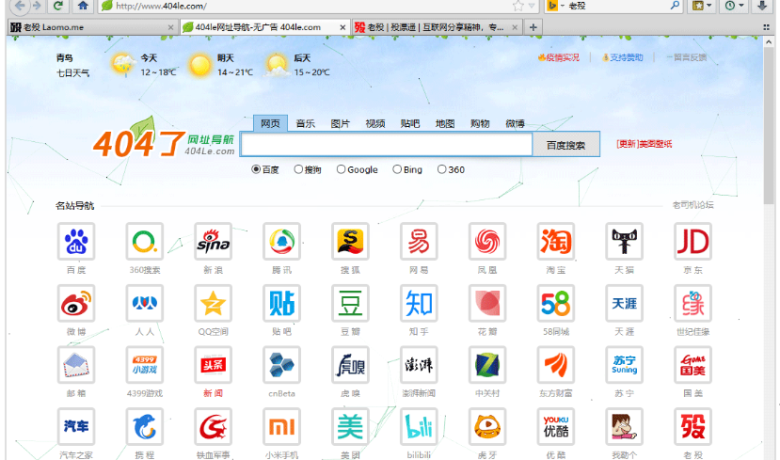Open the 支持赞助 link
Screen dimensions: 780x460
point(622,58)
